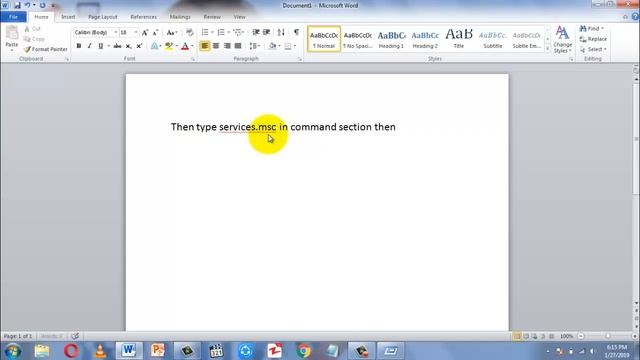Click the Multilevel List icon
Image resolution: width=640 pixels, height=360 pixels.
coord(238,32)
